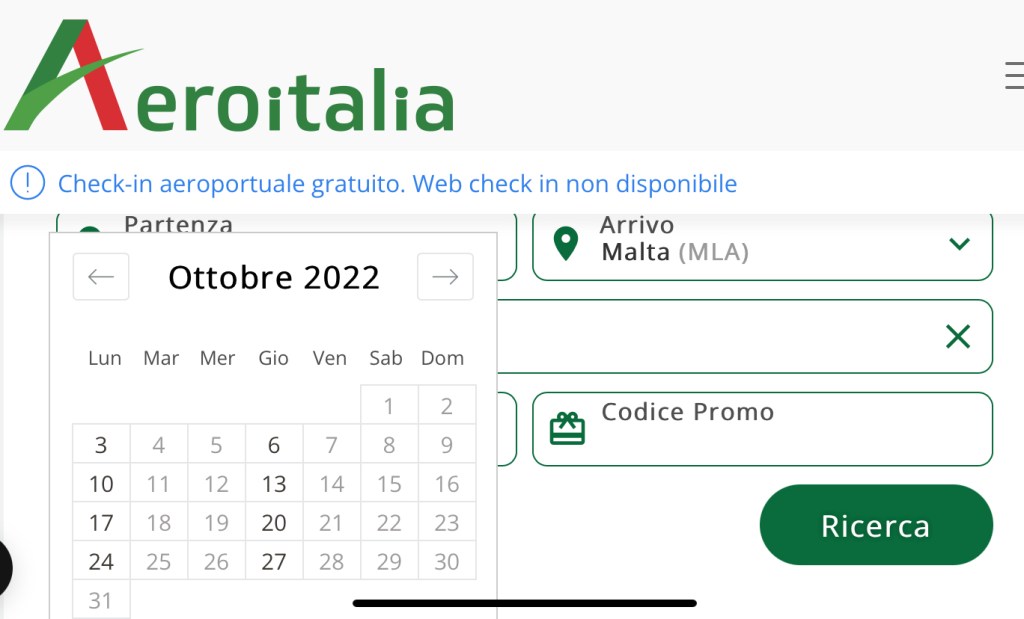Click the info icon in check-in notice
This screenshot has width=1024, height=619.
tap(27, 183)
